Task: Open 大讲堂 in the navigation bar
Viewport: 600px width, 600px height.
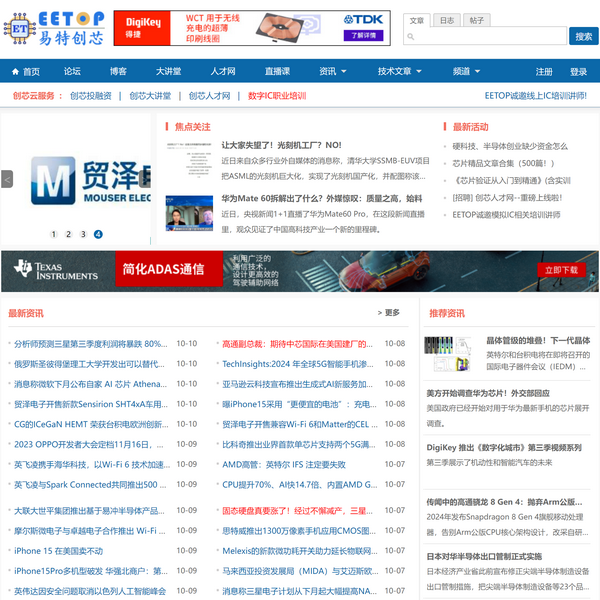Action: pyautogui.click(x=168, y=72)
